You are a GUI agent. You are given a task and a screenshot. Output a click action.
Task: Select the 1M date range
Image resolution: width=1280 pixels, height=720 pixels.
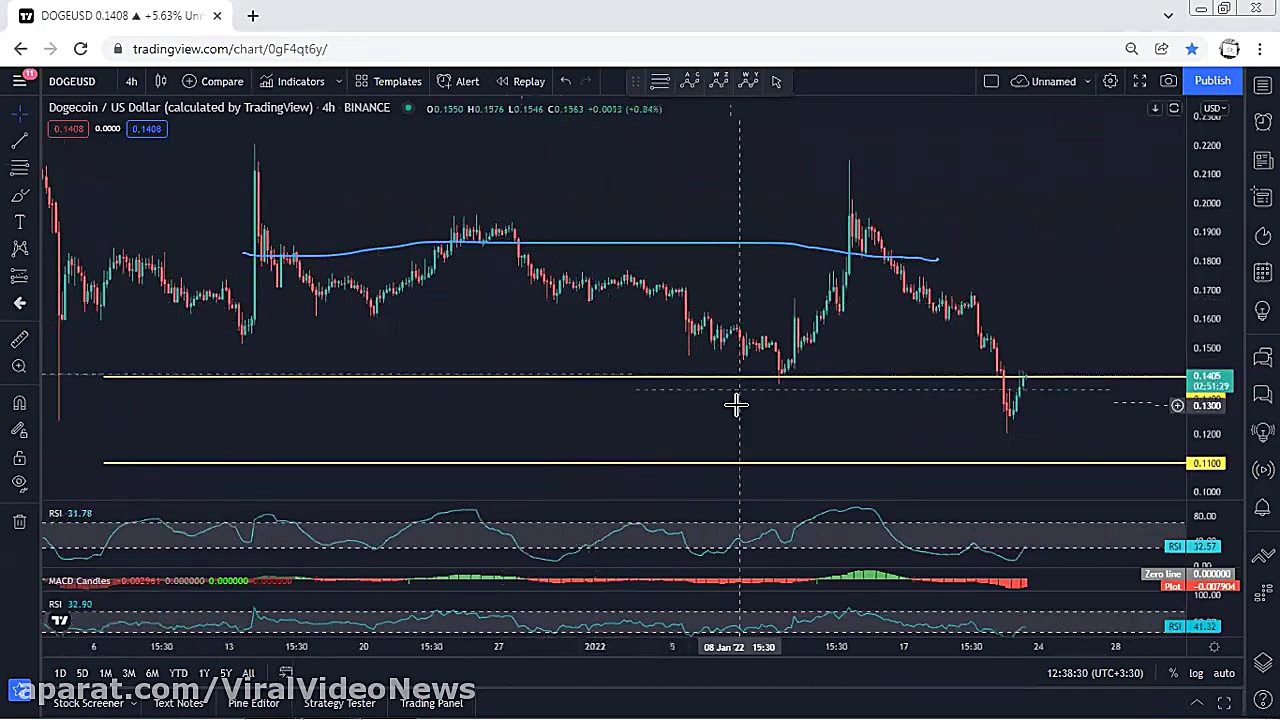pyautogui.click(x=105, y=673)
